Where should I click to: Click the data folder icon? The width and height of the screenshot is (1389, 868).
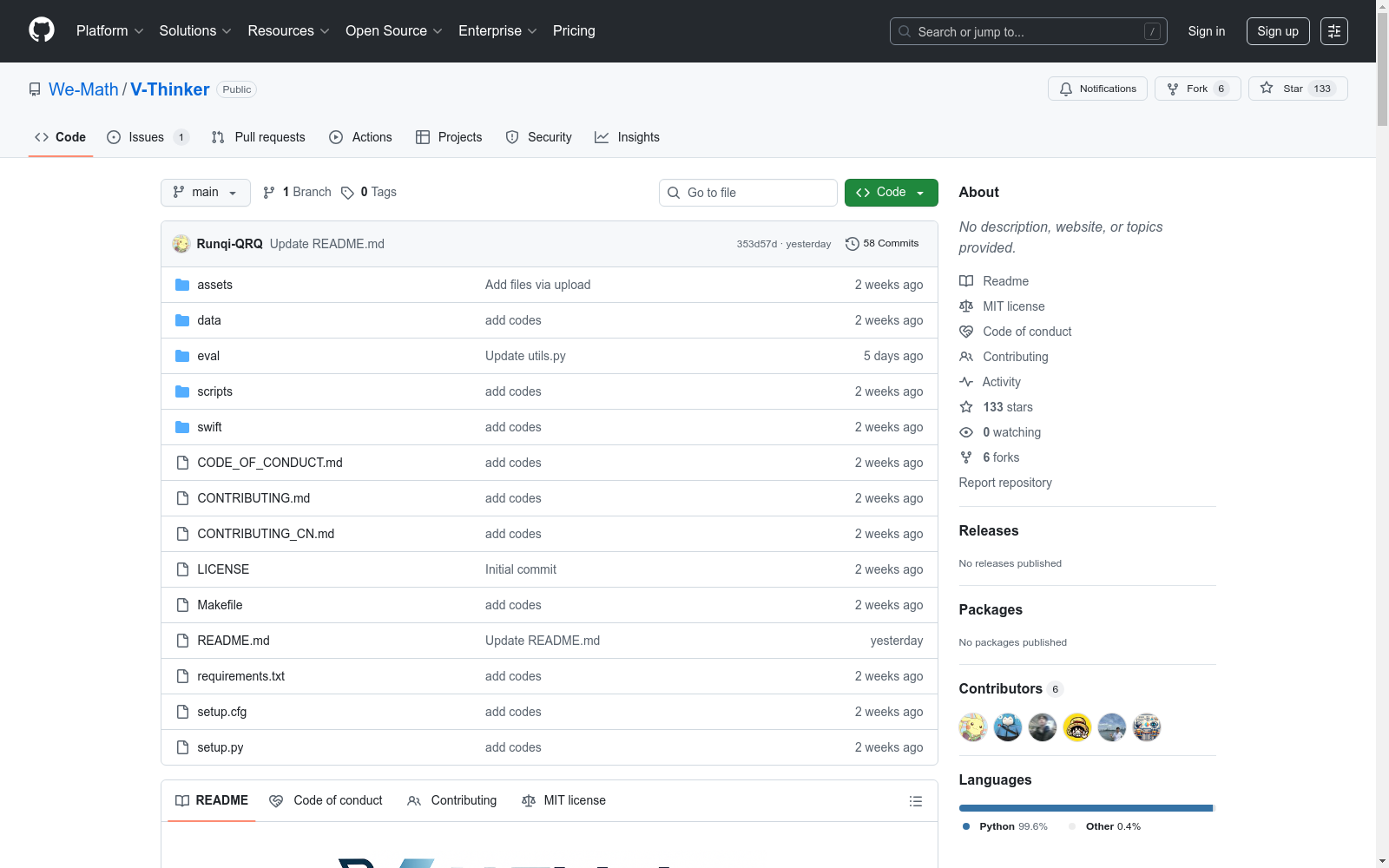182,320
